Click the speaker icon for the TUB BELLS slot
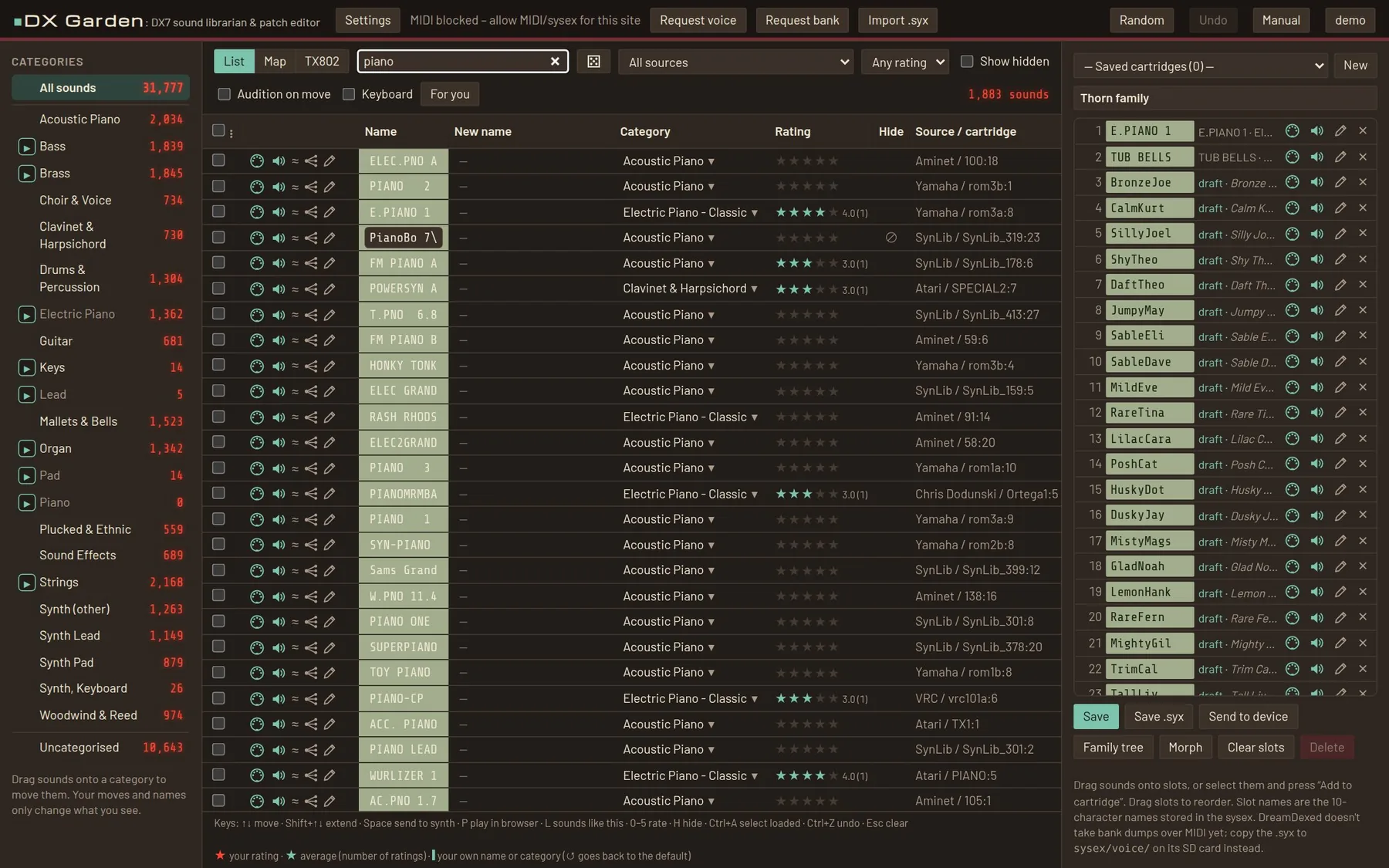Viewport: 1389px width, 868px height. (1316, 157)
